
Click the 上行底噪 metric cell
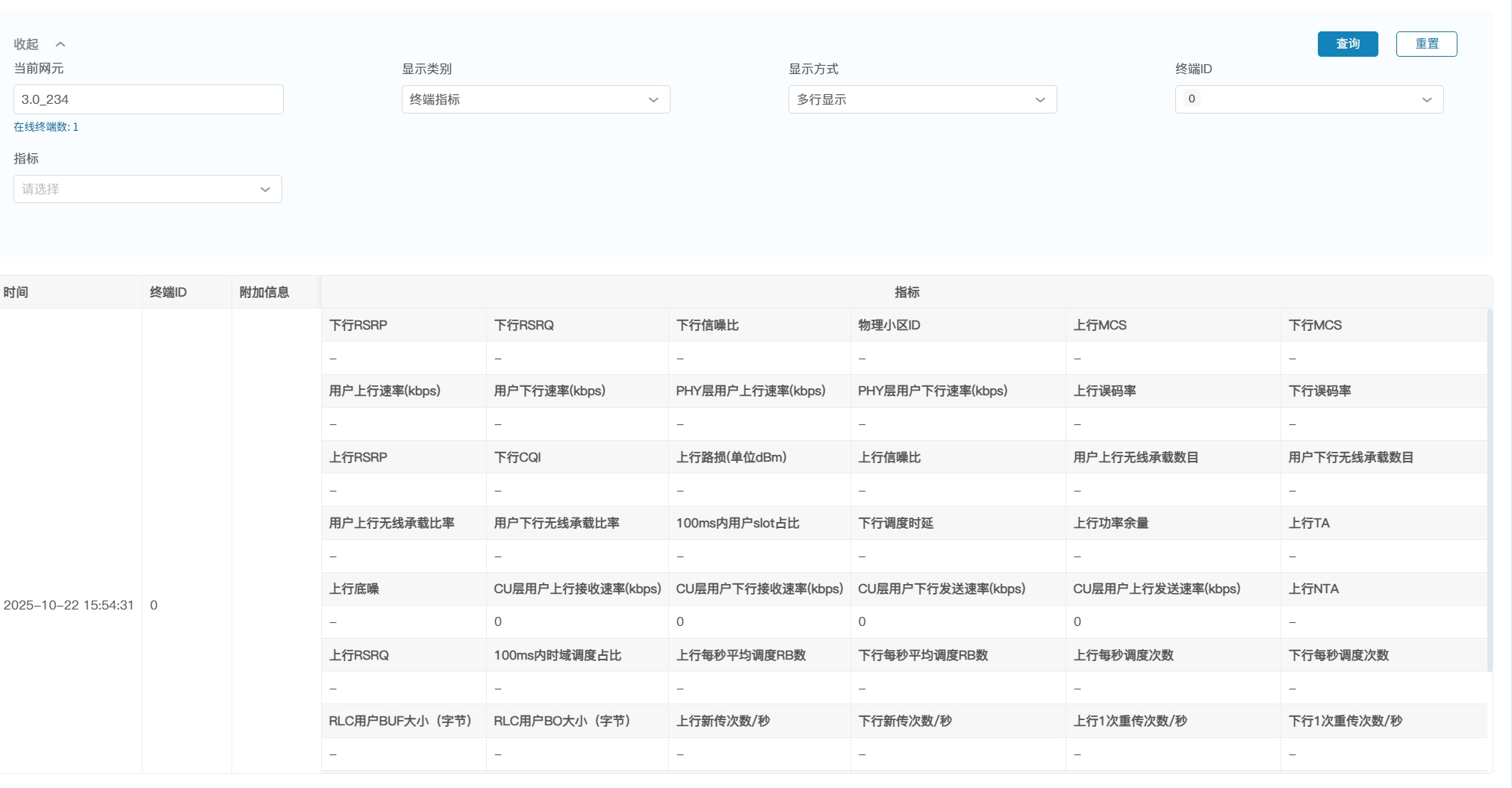354,589
